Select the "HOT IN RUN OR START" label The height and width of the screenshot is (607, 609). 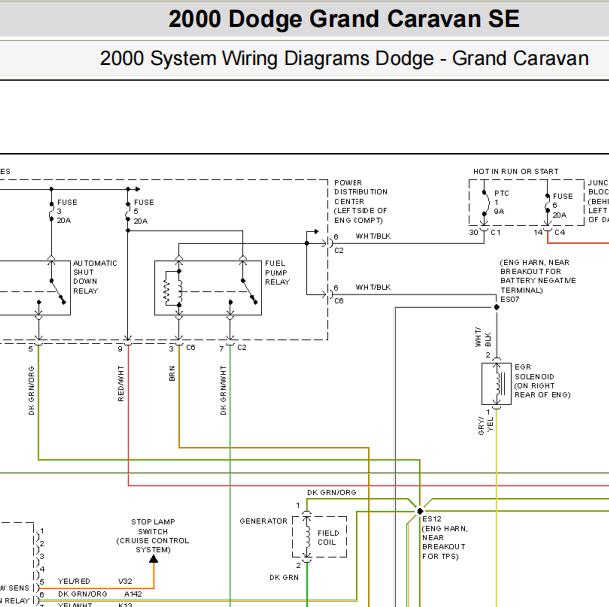[515, 171]
